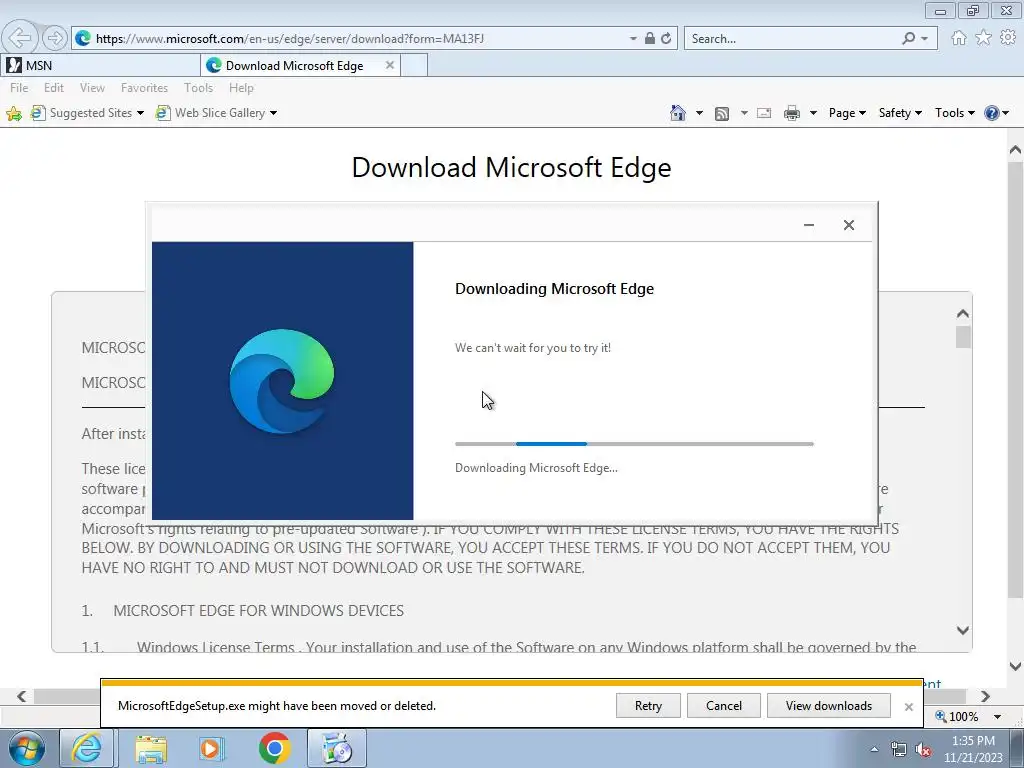Click the network tray icon
This screenshot has height=768, width=1024.
click(x=899, y=750)
